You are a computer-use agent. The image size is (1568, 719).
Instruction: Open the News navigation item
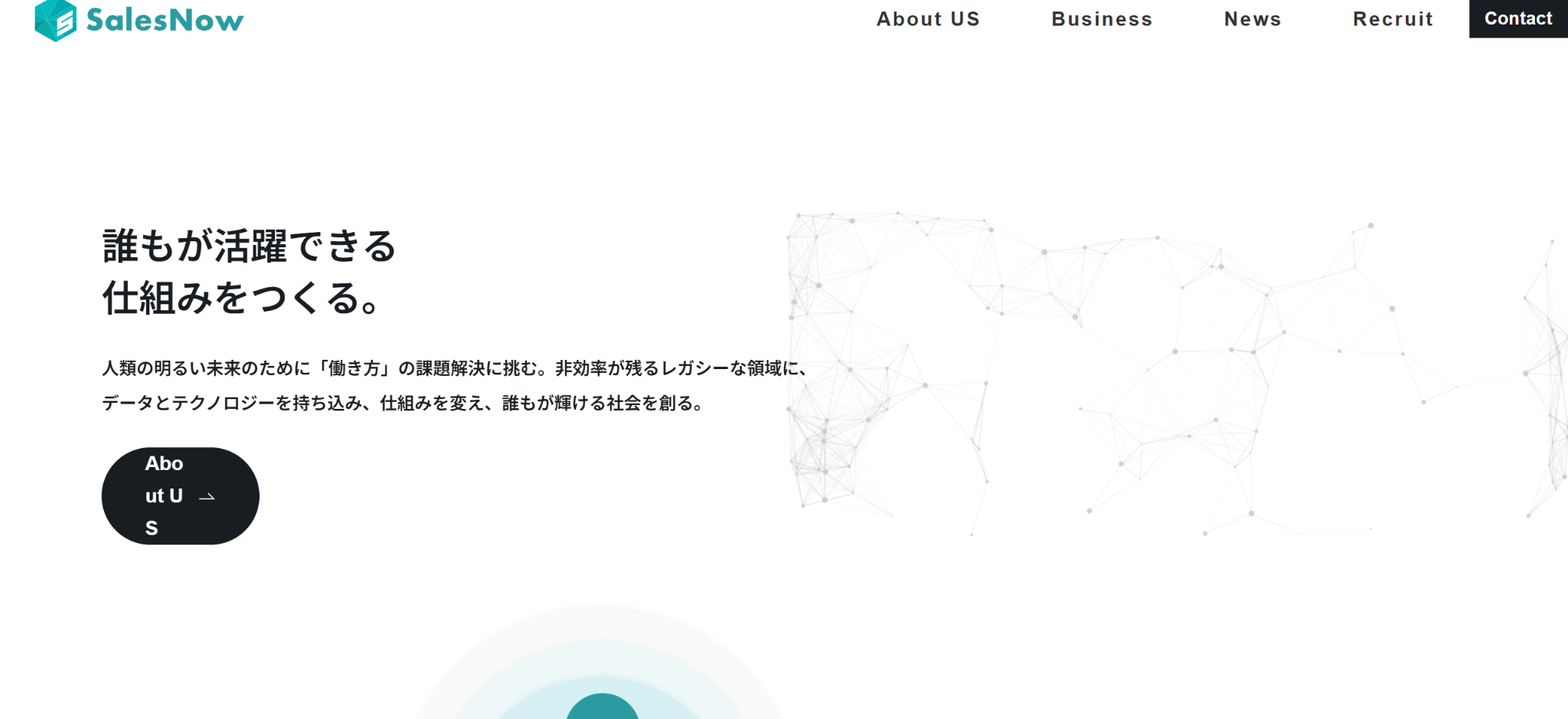(1253, 19)
